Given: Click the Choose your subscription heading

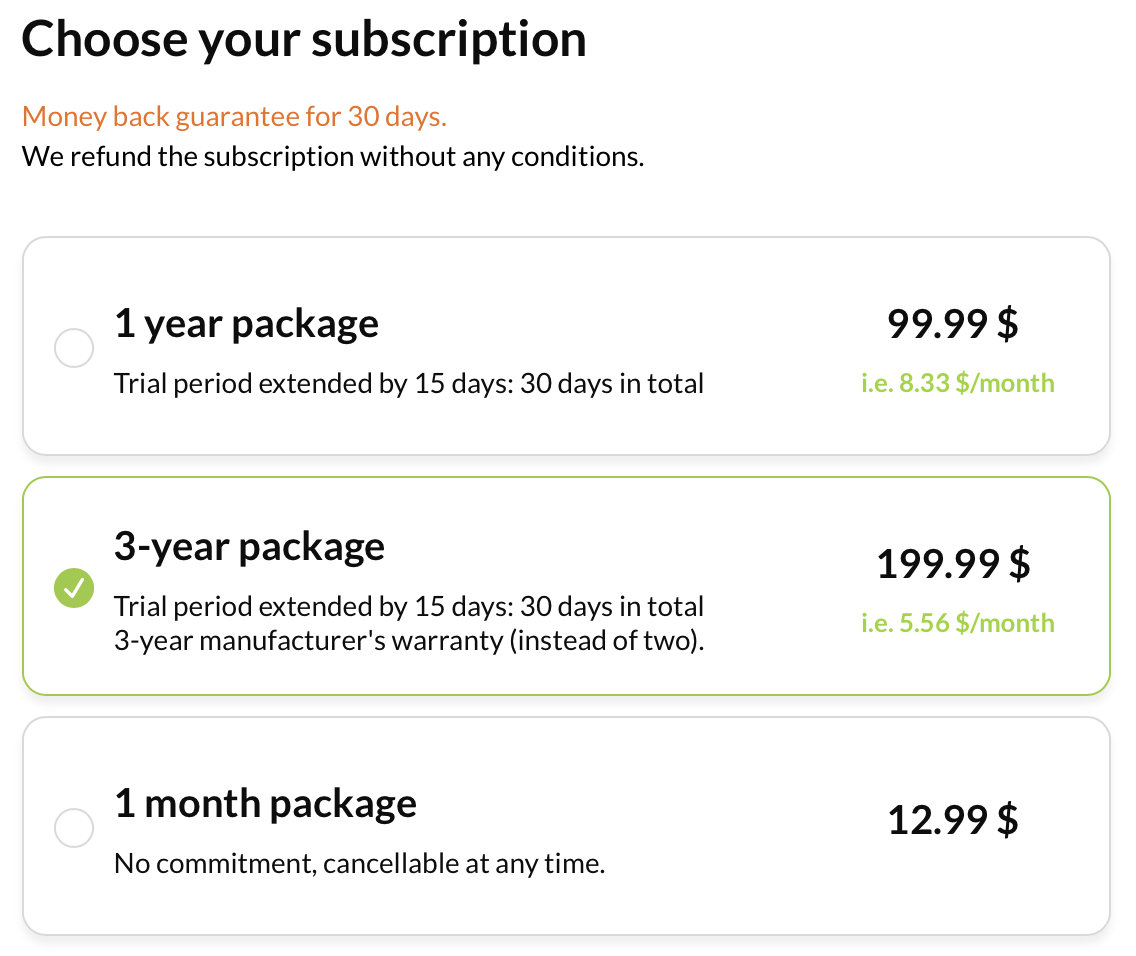Looking at the screenshot, I should point(304,39).
